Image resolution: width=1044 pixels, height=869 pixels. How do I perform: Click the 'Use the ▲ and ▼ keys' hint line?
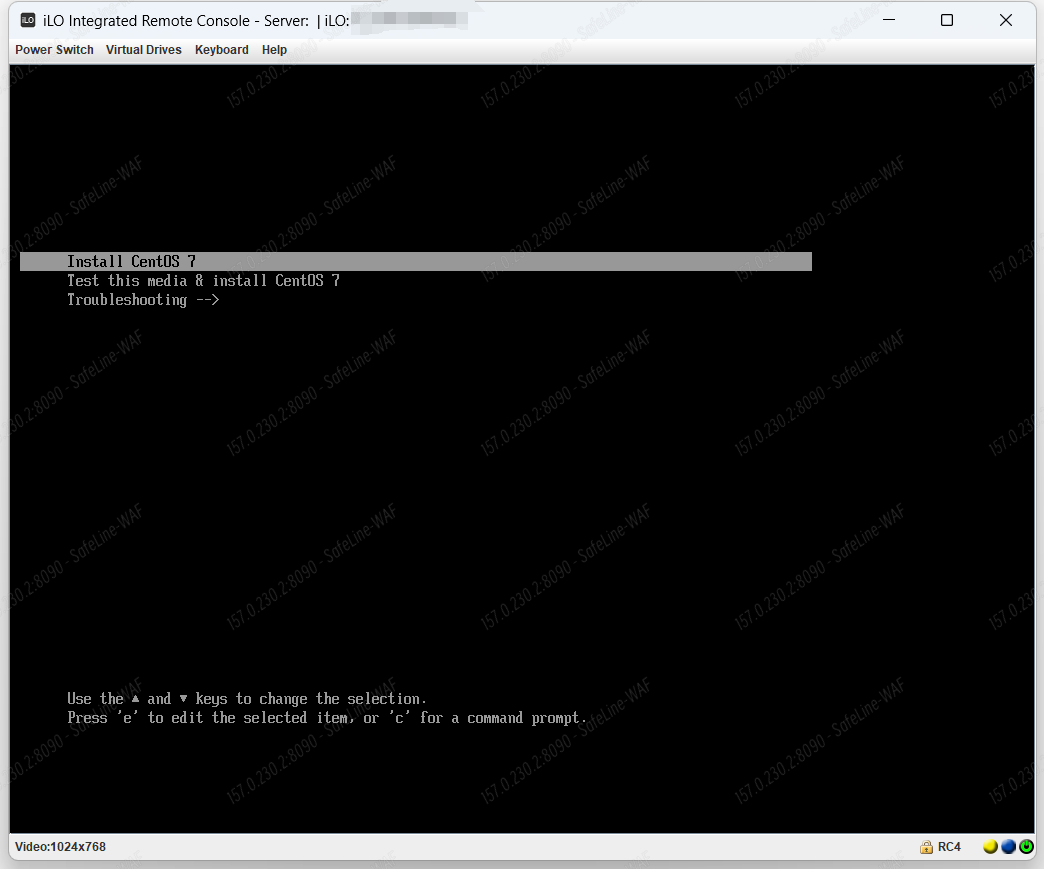coord(246,699)
